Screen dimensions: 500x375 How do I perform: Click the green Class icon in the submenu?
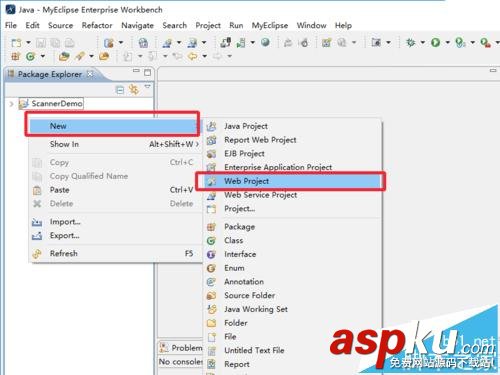pyautogui.click(x=211, y=241)
